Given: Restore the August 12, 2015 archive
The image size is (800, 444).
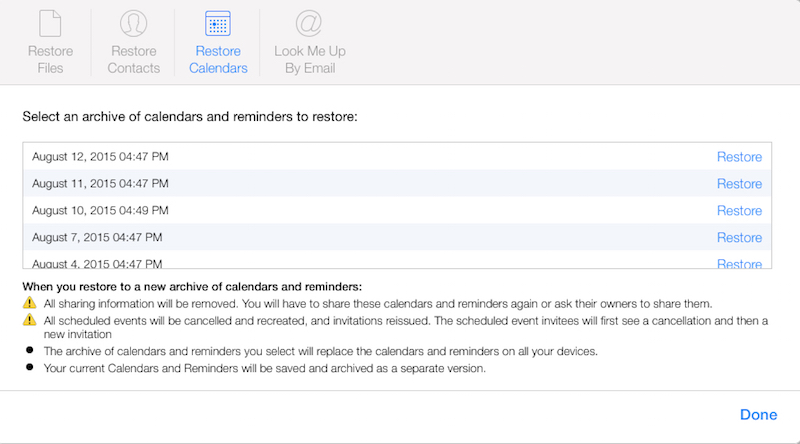Looking at the screenshot, I should tap(739, 157).
